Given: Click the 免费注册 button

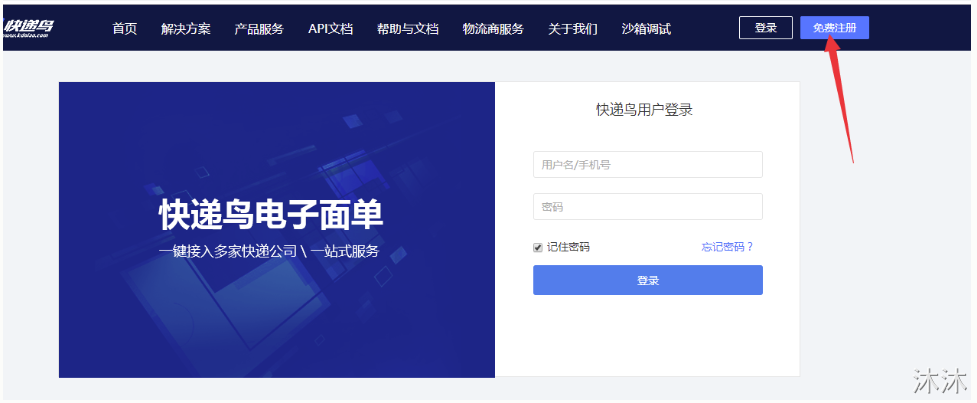Looking at the screenshot, I should coord(834,28).
